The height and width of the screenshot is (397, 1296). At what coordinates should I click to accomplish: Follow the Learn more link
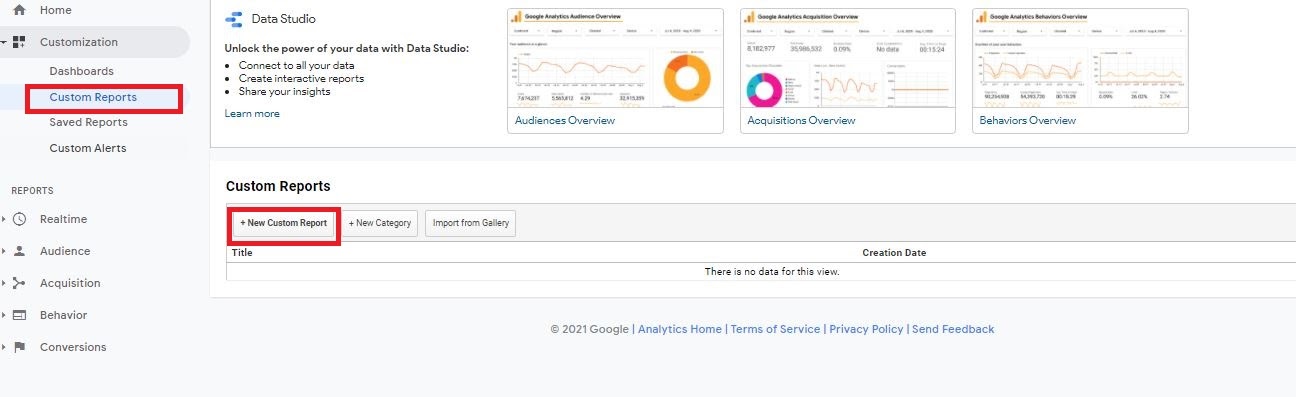[252, 114]
